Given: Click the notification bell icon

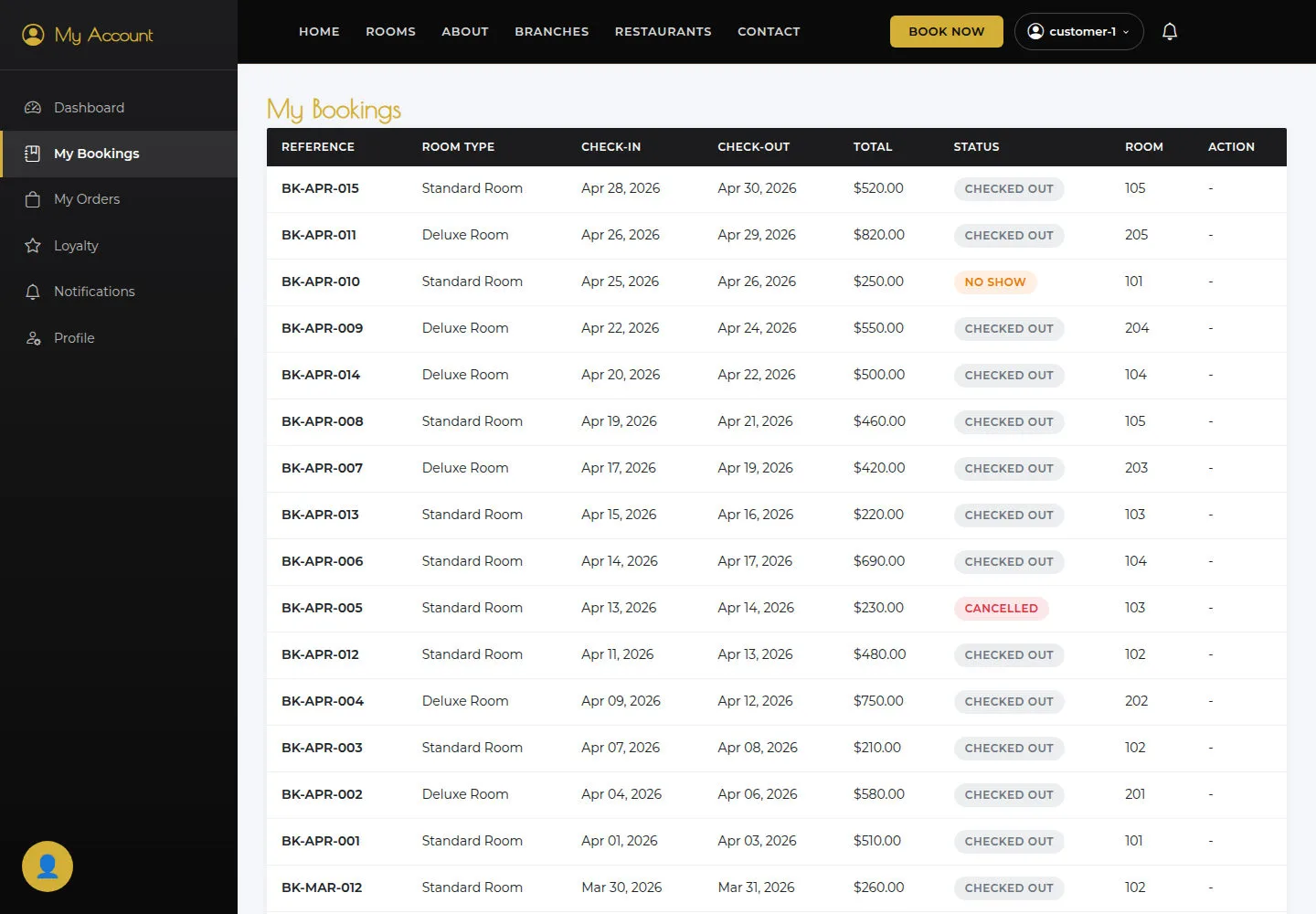Looking at the screenshot, I should point(1170,32).
